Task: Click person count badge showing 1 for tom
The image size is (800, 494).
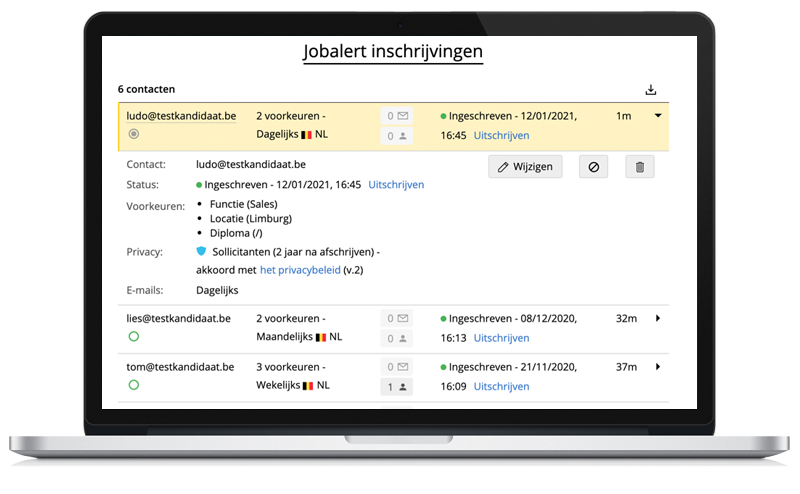Action: [396, 386]
